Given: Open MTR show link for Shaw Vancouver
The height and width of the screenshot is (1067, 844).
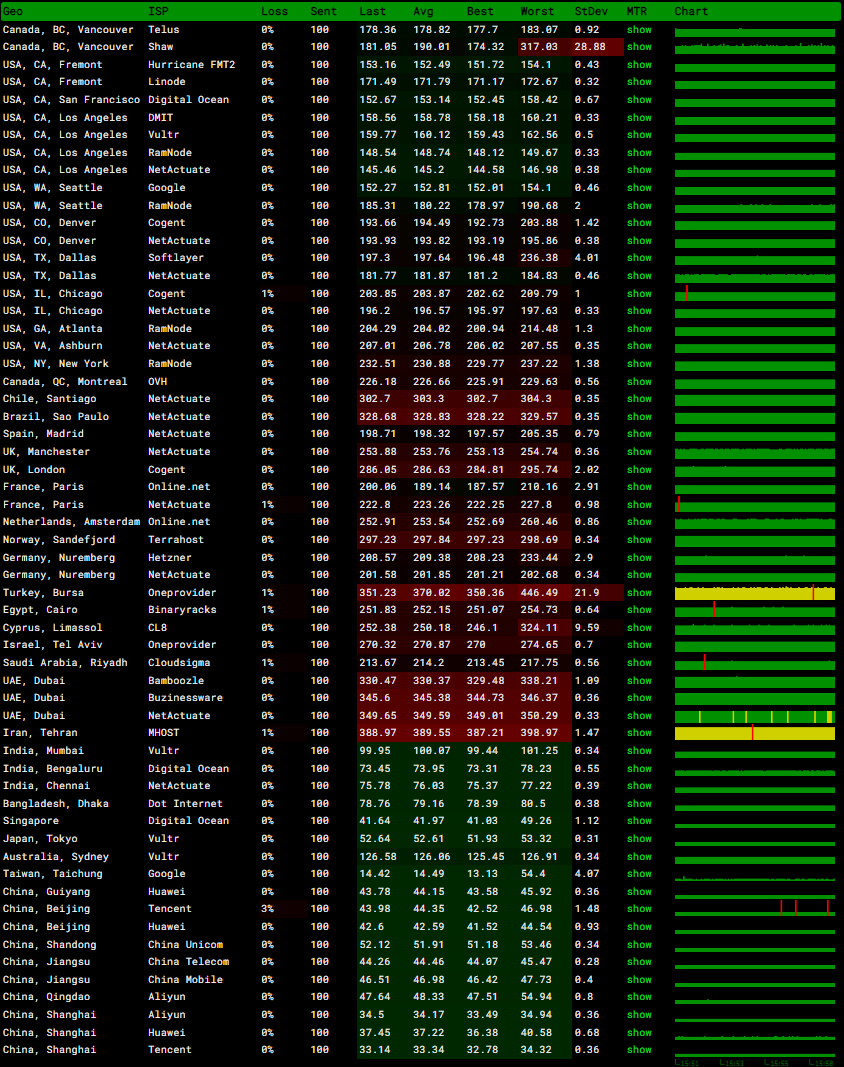Looking at the screenshot, I should (639, 47).
